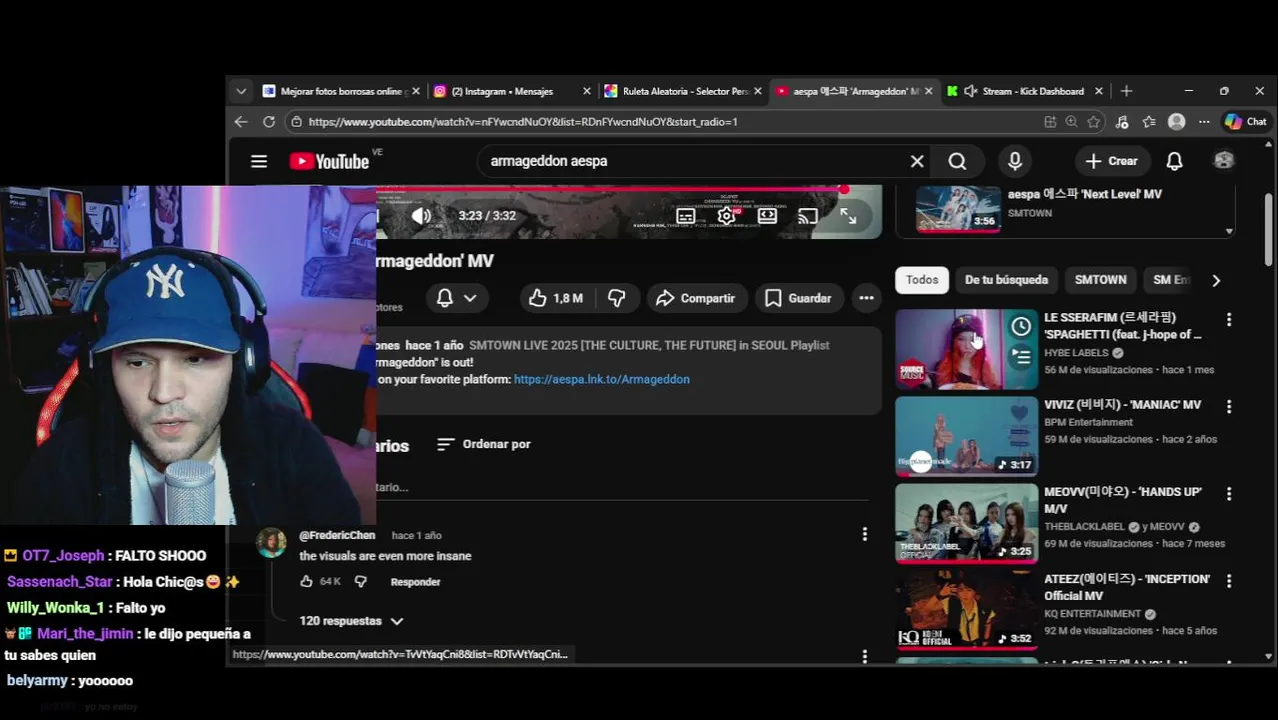Image resolution: width=1278 pixels, height=720 pixels.
Task: Open Ordenar por comment sorting
Action: pyautogui.click(x=484, y=444)
